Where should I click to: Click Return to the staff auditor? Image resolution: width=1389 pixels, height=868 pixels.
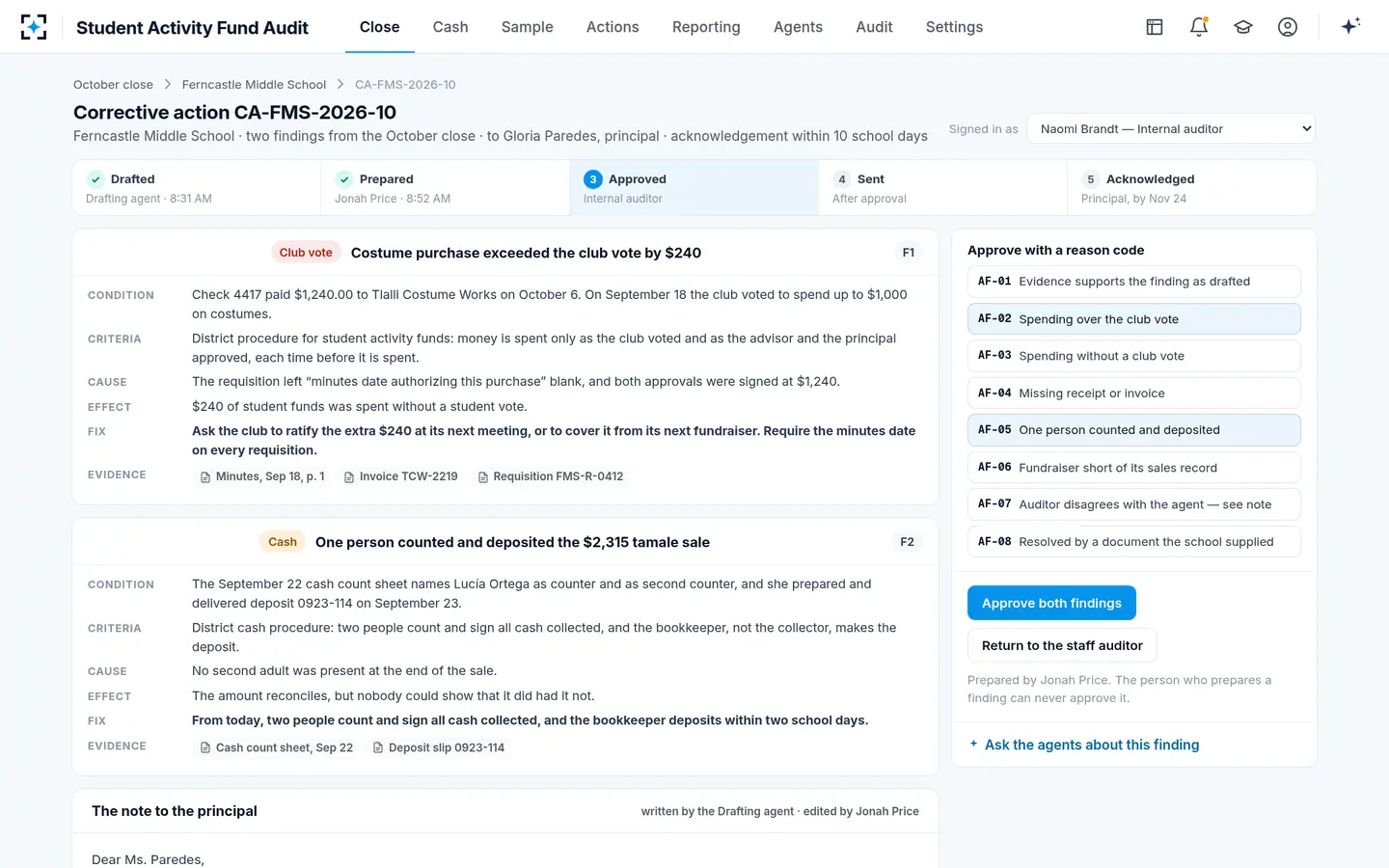tap(1062, 645)
